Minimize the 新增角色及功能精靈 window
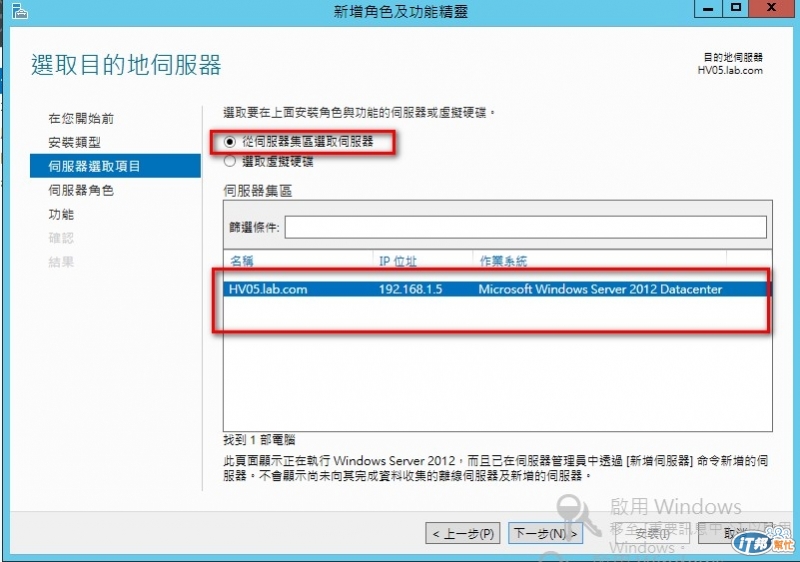The width and height of the screenshot is (800, 562). (x=708, y=8)
